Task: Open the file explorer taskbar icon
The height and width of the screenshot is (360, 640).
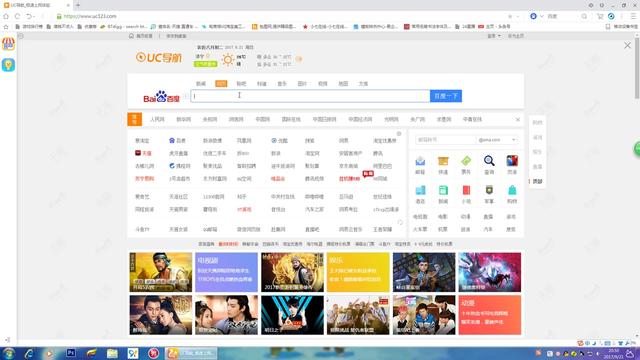Action: (112, 353)
